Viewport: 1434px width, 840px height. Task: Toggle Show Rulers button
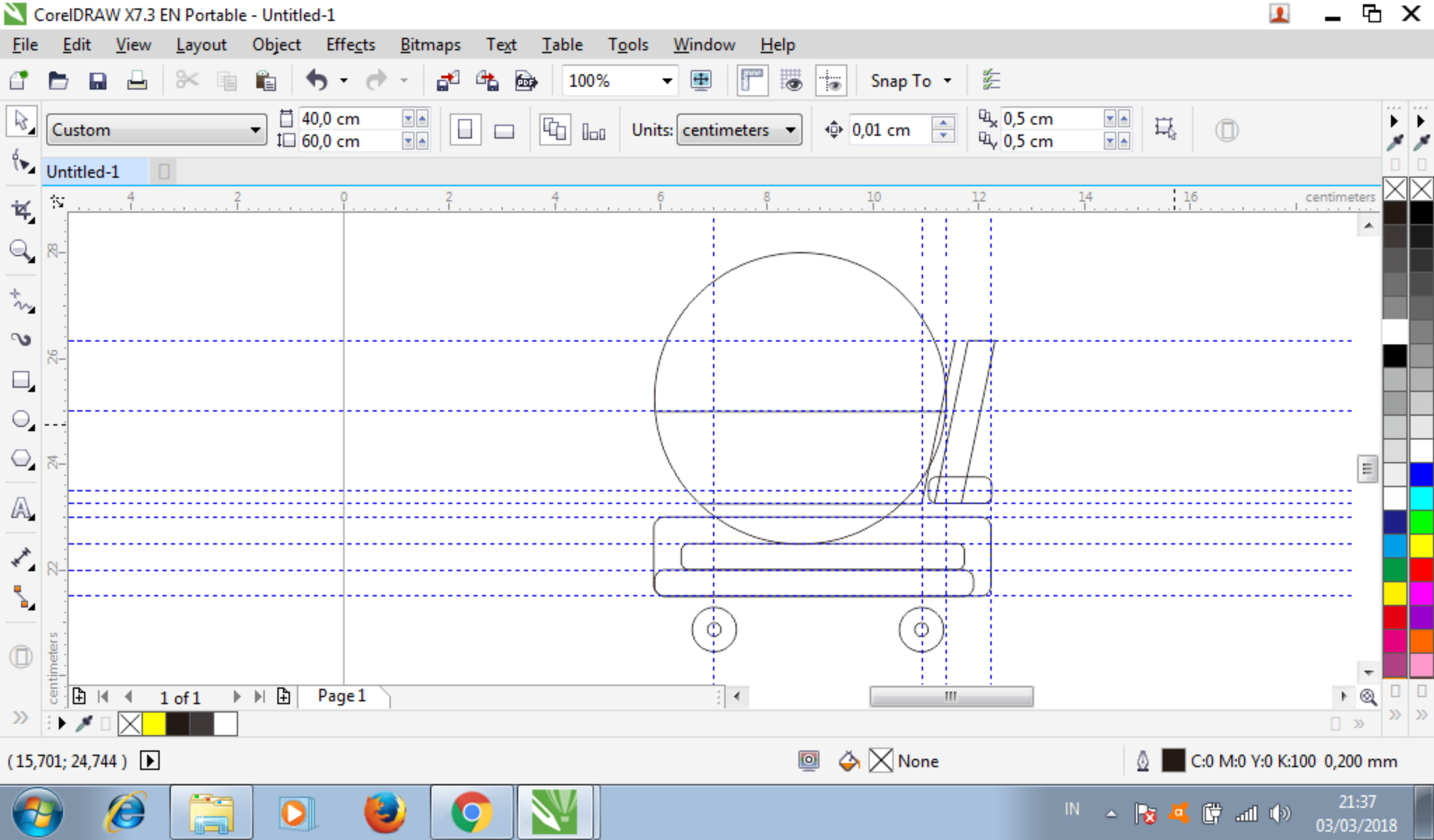752,81
